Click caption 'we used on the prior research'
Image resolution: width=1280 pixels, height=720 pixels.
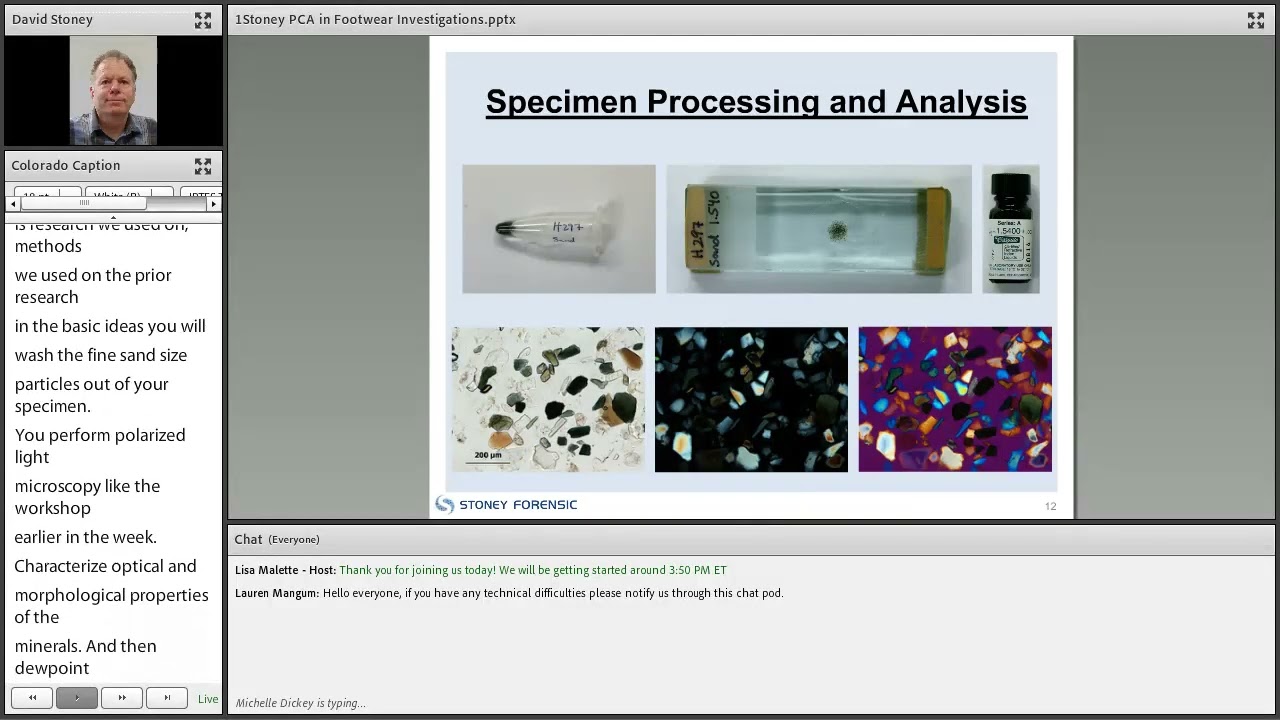click(x=93, y=286)
